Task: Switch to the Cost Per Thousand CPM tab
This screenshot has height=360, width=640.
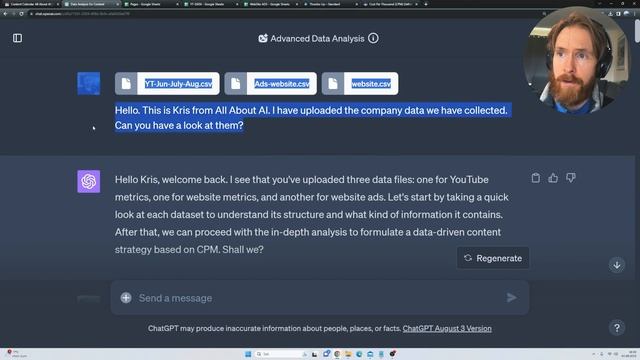Action: 390,4
